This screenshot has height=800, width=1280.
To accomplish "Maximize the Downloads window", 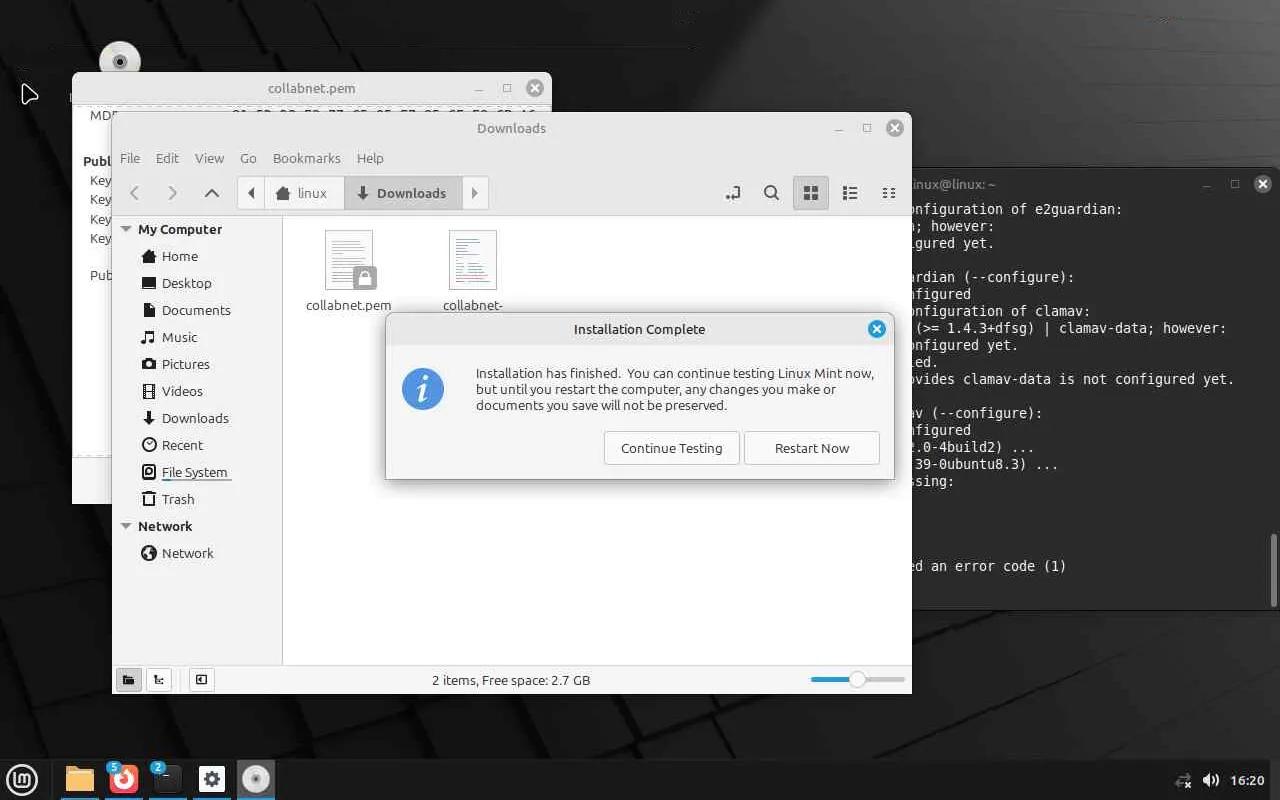I will [x=867, y=128].
